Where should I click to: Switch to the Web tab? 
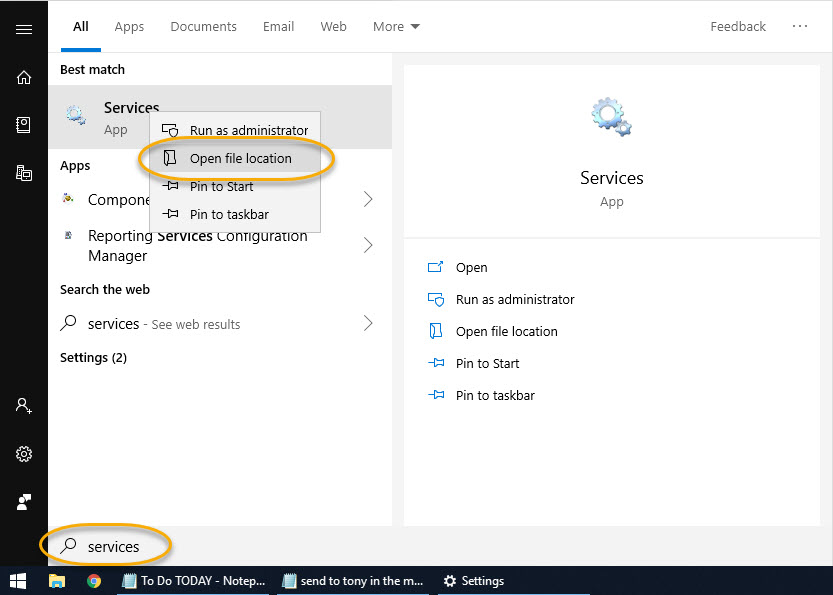(333, 27)
